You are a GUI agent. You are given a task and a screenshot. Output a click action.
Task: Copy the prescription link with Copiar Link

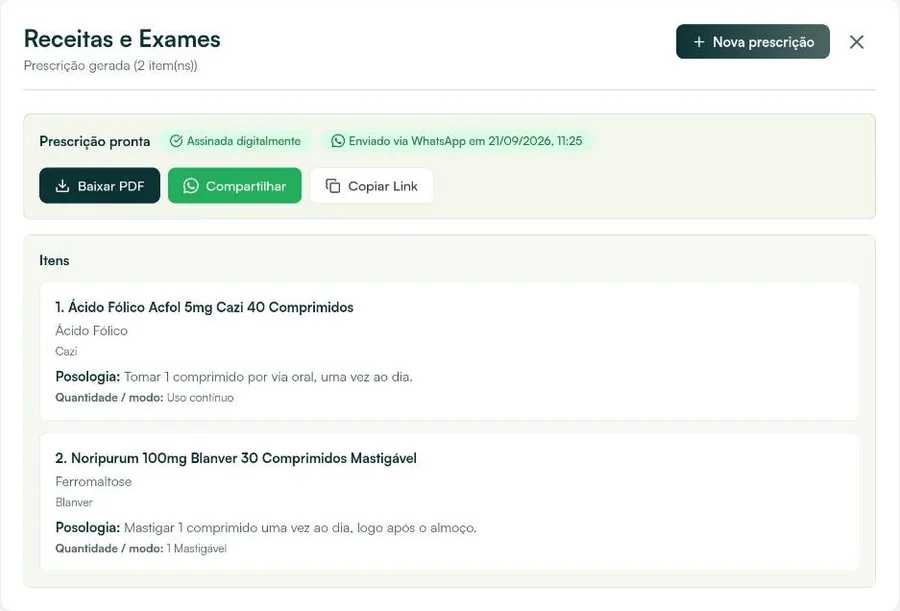coord(371,185)
